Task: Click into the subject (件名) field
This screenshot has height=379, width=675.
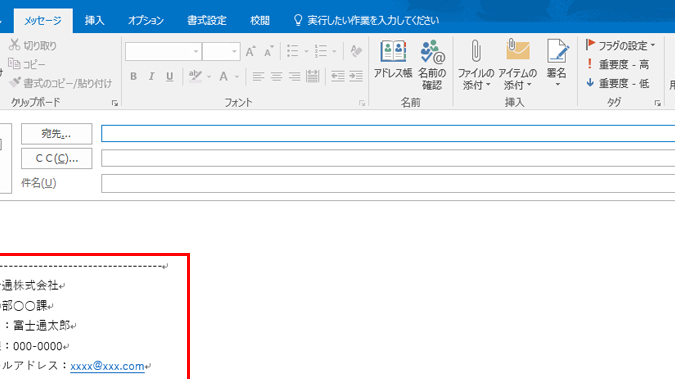Action: click(x=388, y=183)
